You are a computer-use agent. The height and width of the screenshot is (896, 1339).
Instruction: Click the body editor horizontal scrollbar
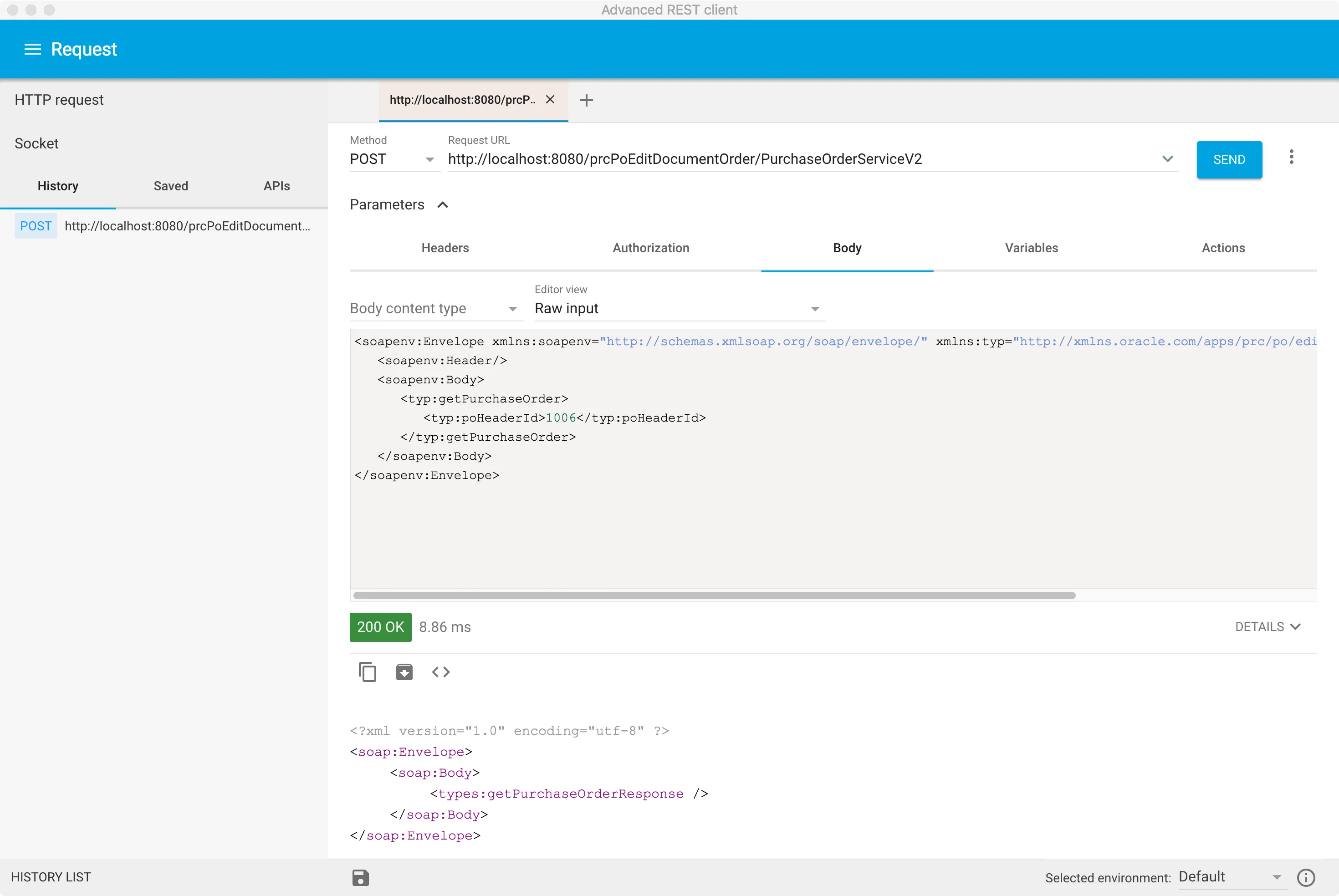(714, 596)
